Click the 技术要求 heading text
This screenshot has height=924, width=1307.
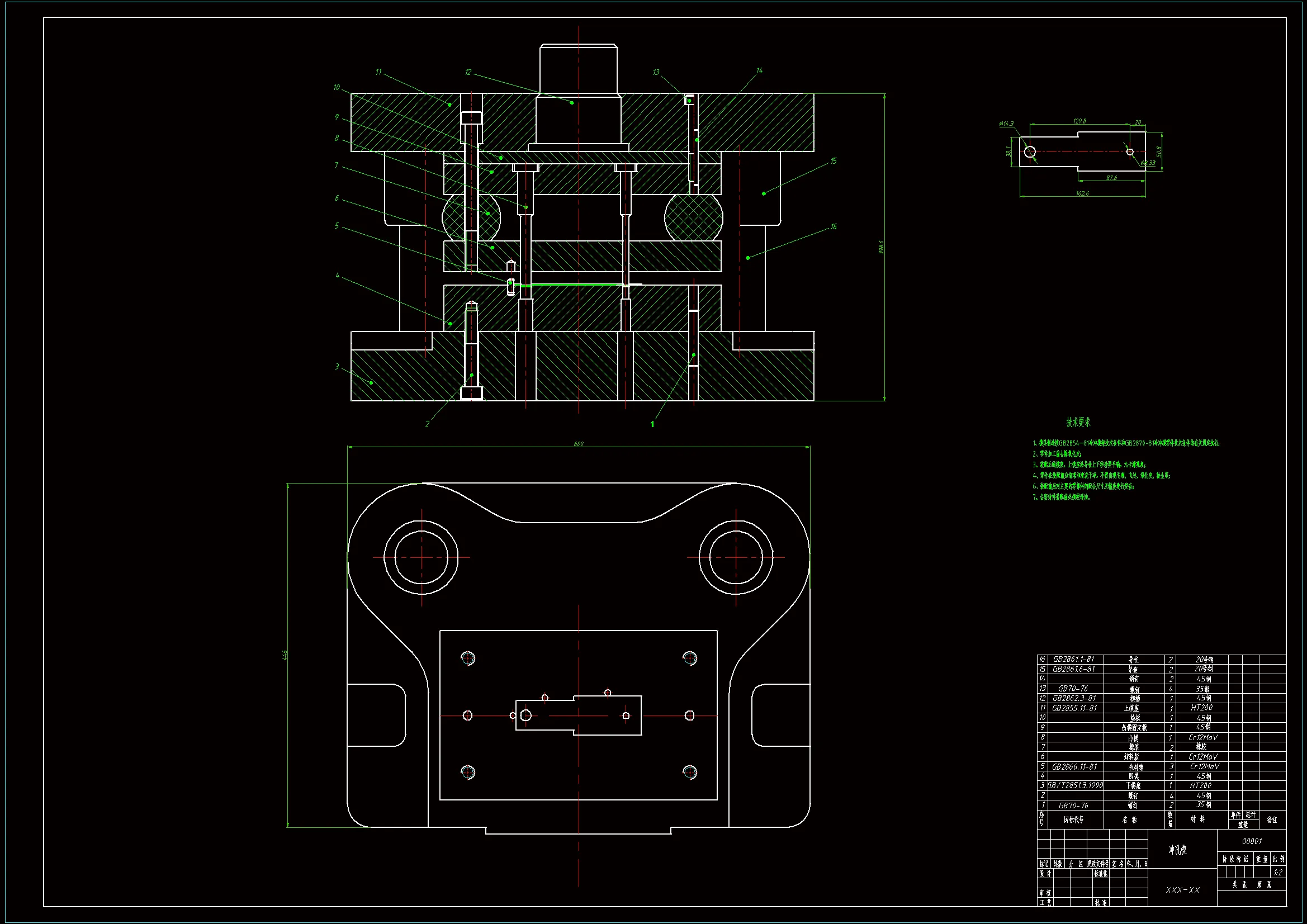(1078, 423)
